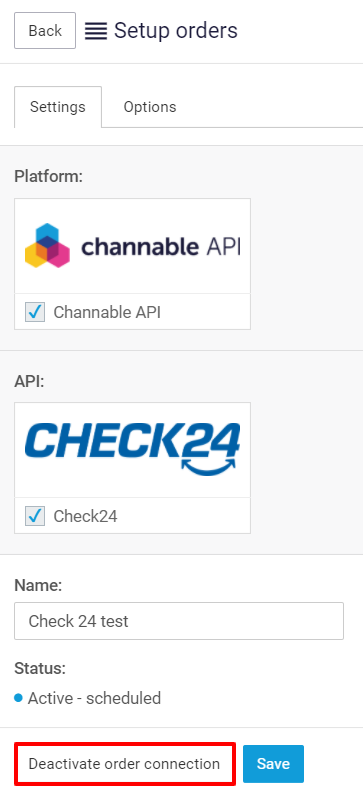Toggle the Check24 checkbox
Viewport: 363px width, 795px height.
pyautogui.click(x=35, y=516)
